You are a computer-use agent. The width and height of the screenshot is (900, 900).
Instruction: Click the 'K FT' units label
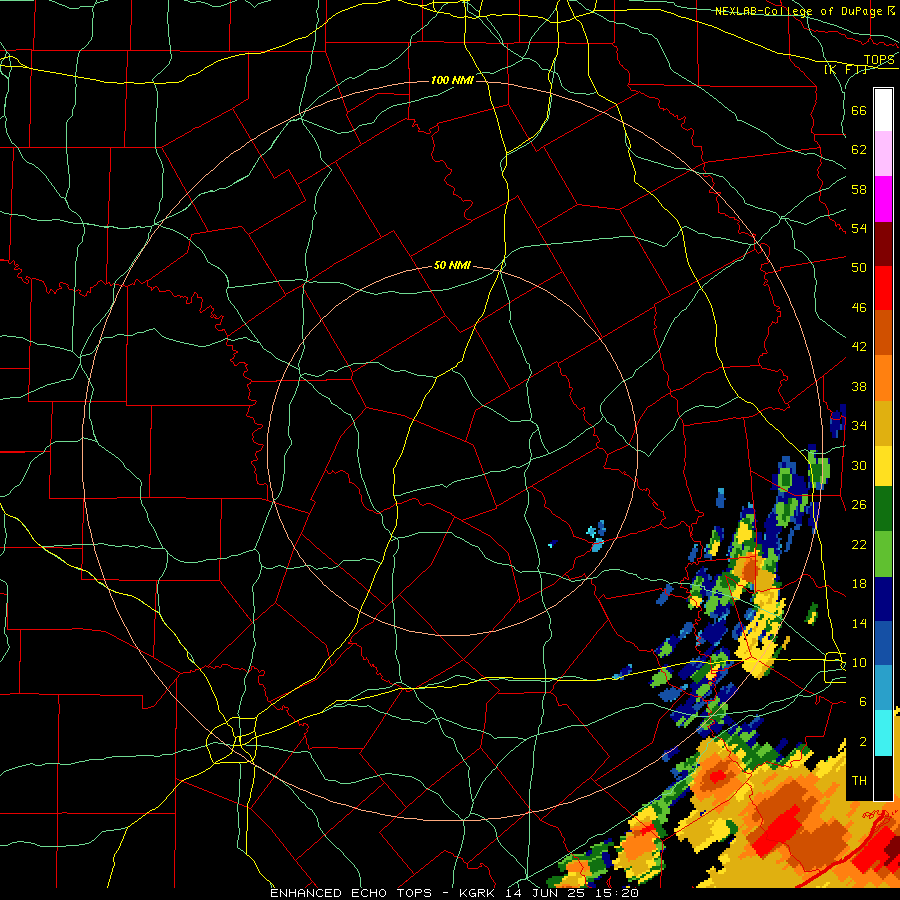pyautogui.click(x=845, y=70)
